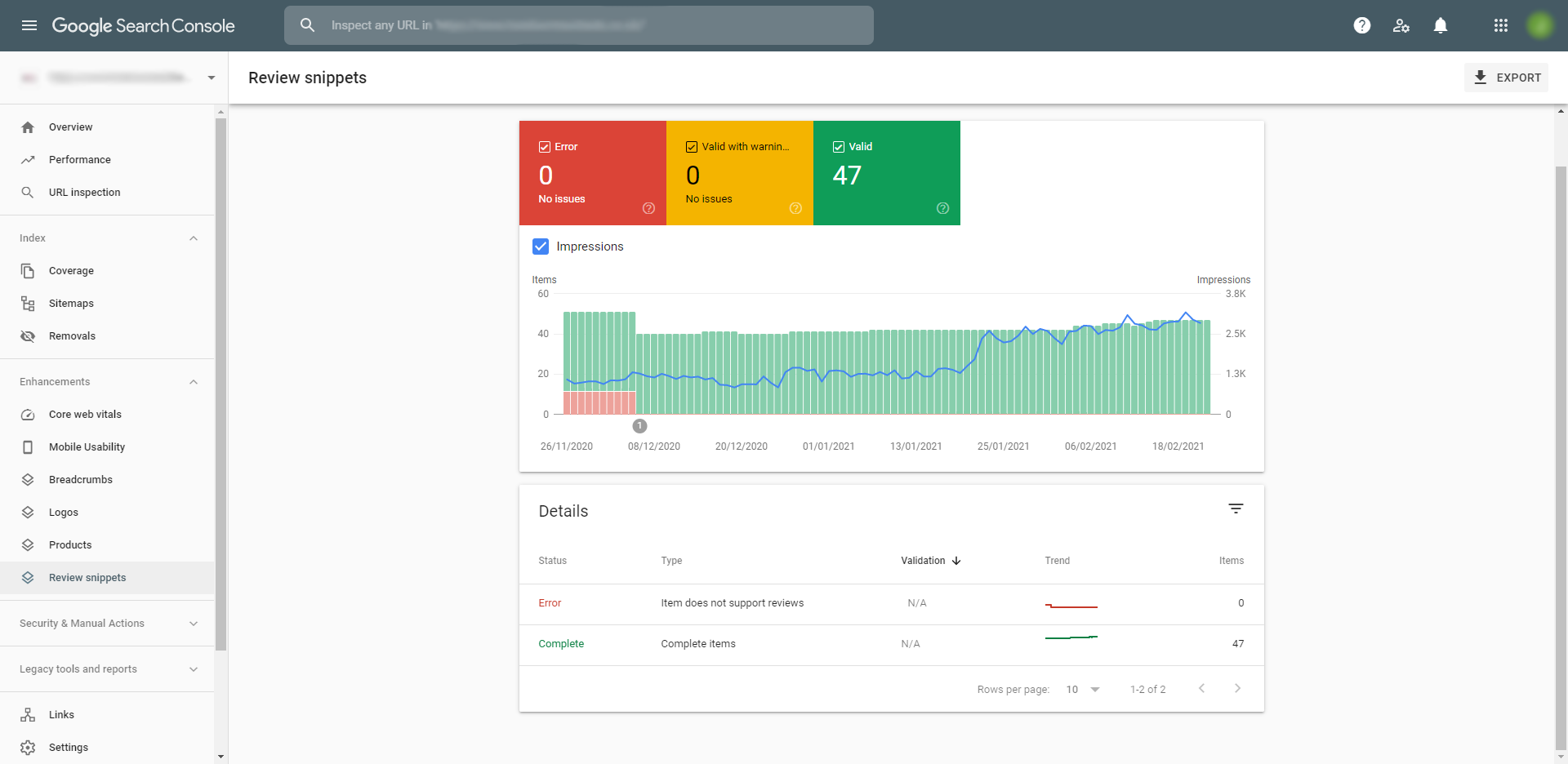Image resolution: width=1568 pixels, height=764 pixels.
Task: Click the Settings gear icon
Action: pos(28,748)
